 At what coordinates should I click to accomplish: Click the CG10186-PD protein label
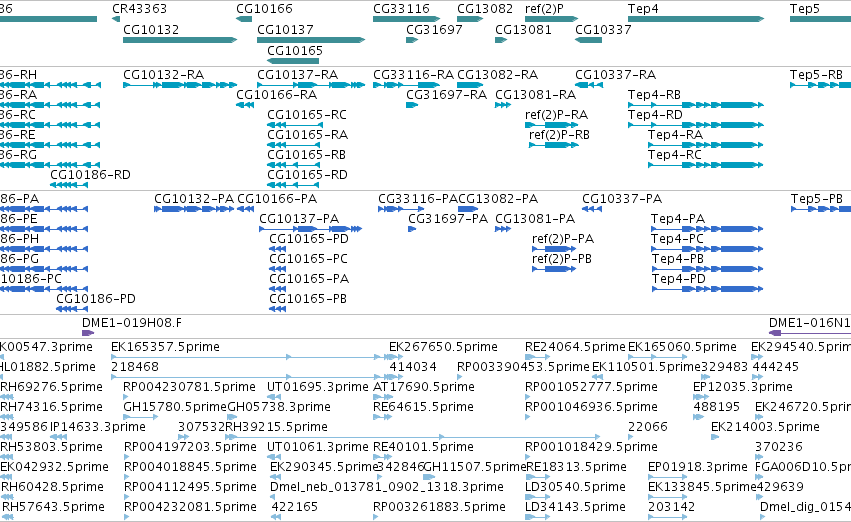click(x=96, y=298)
